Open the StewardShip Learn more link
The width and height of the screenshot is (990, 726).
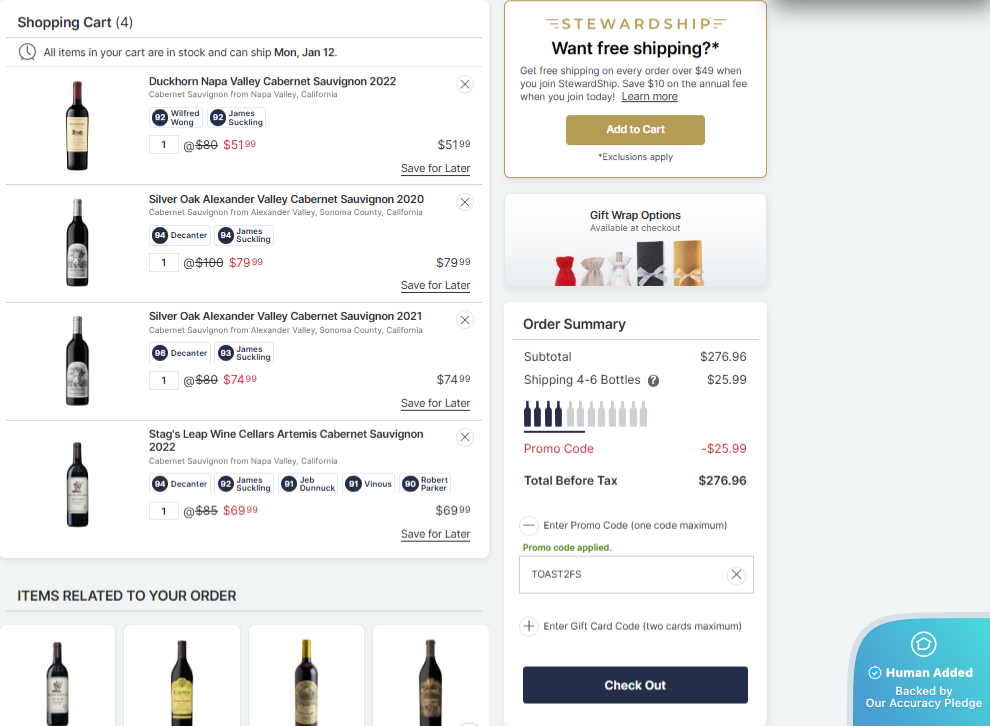click(x=649, y=97)
